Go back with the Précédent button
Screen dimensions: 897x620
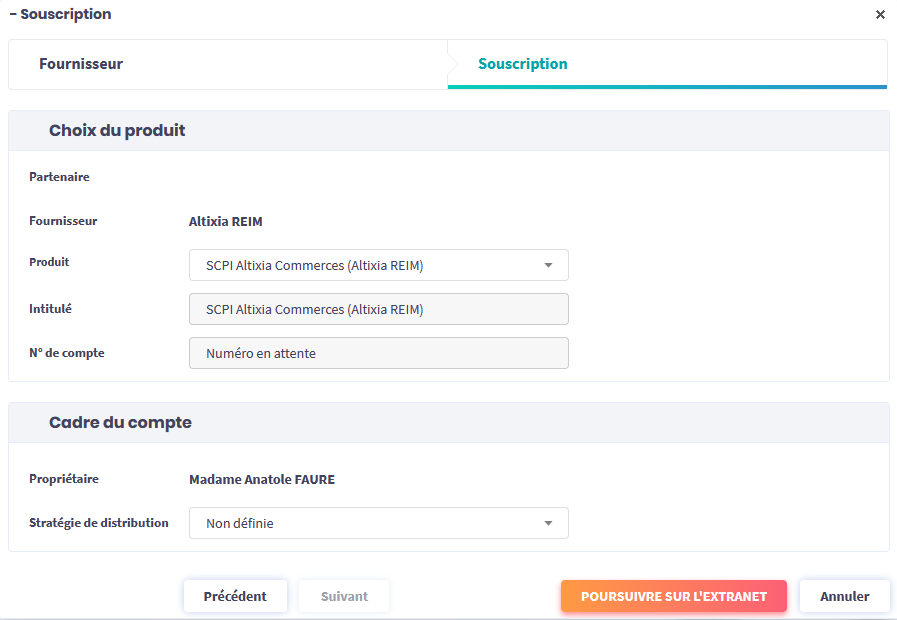(235, 596)
